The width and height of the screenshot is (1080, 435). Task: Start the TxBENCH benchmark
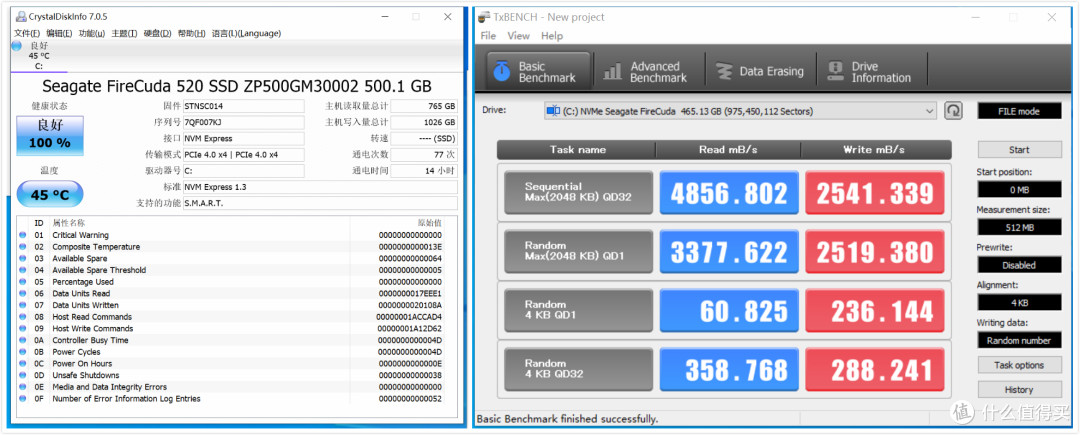point(1019,149)
